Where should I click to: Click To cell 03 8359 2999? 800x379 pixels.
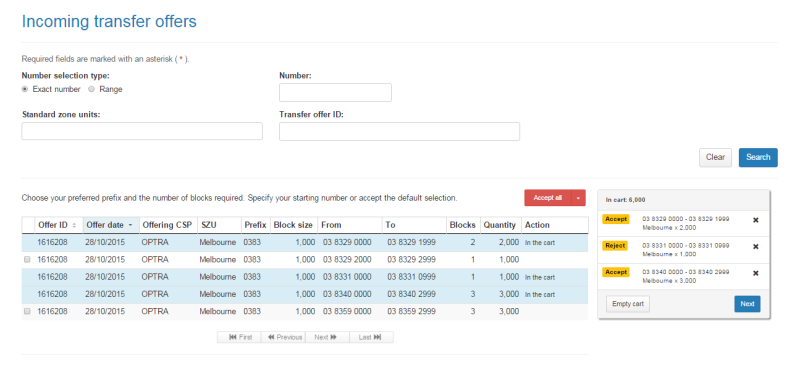pos(411,311)
